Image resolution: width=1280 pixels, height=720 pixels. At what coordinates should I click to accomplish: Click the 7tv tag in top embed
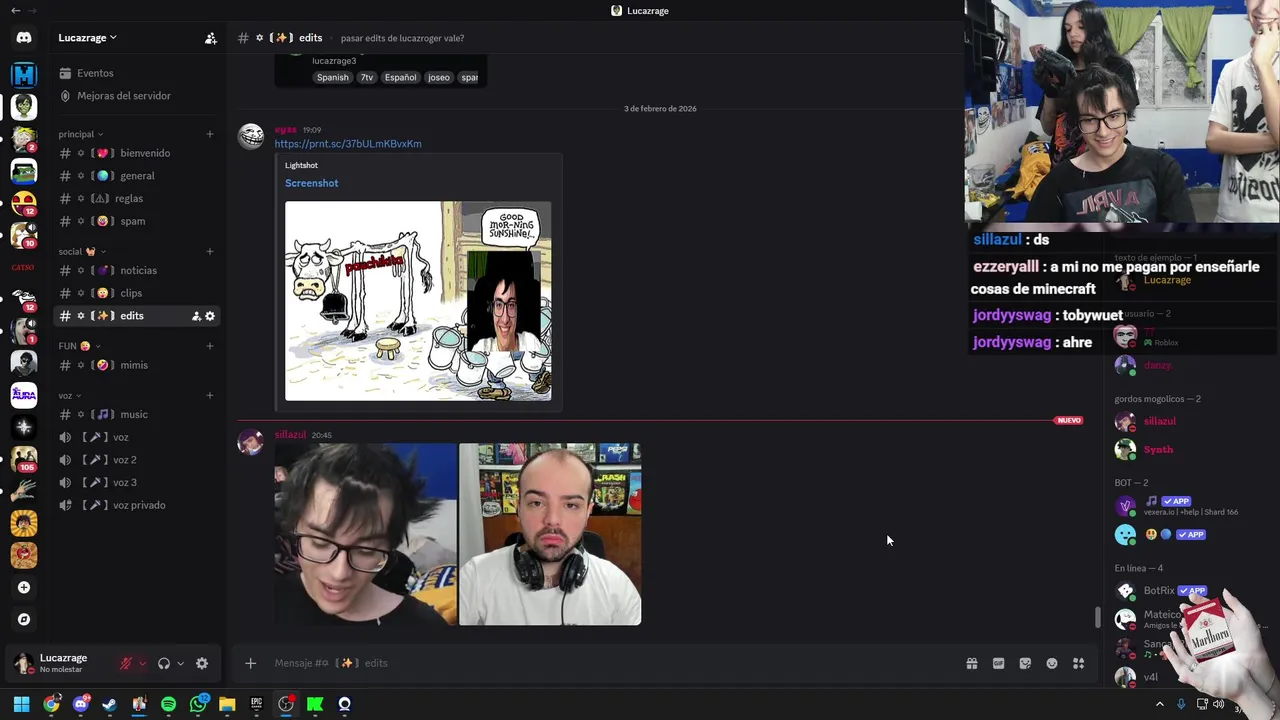(x=367, y=77)
